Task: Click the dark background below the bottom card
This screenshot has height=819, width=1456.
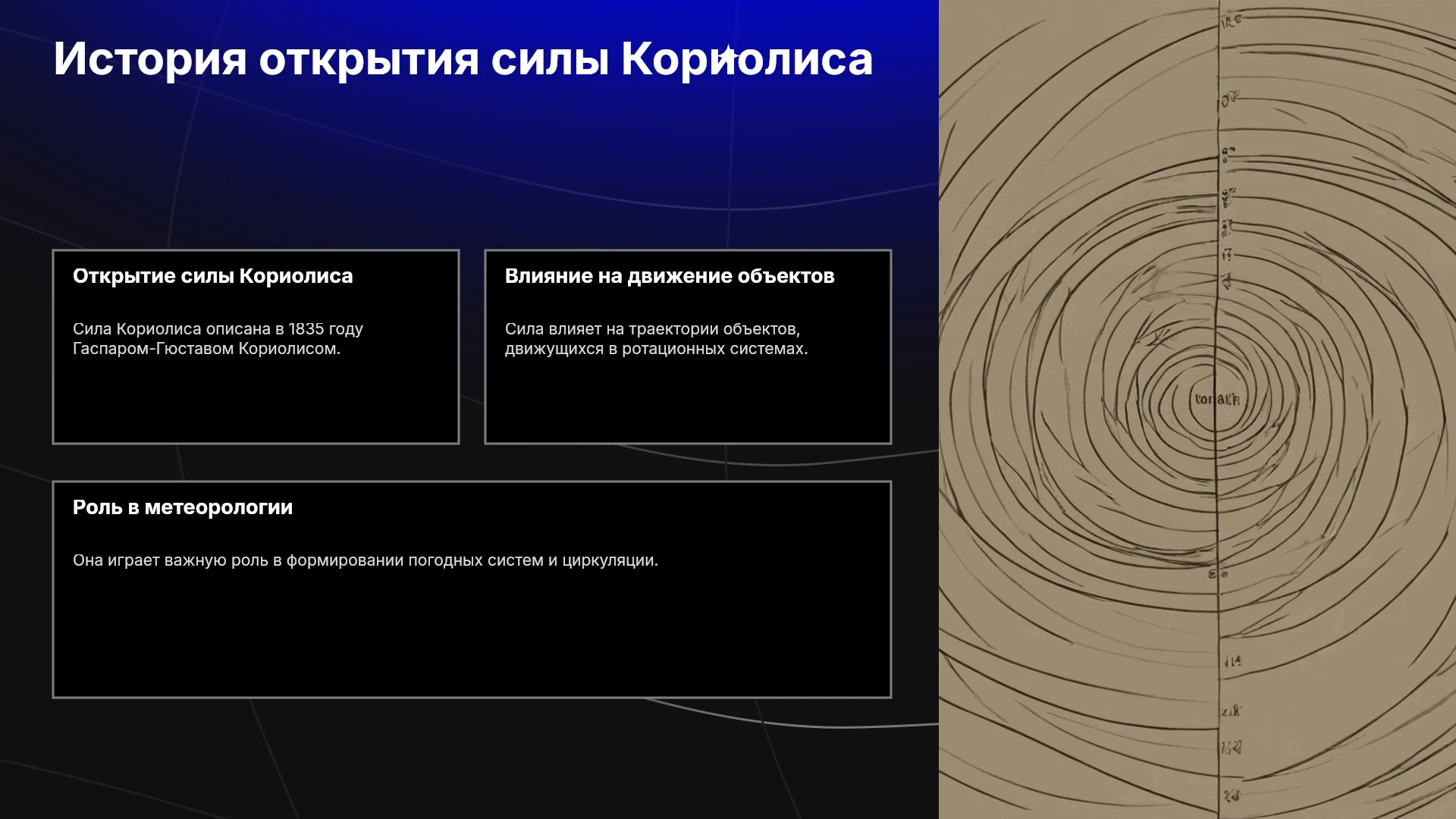Action: coord(470,758)
